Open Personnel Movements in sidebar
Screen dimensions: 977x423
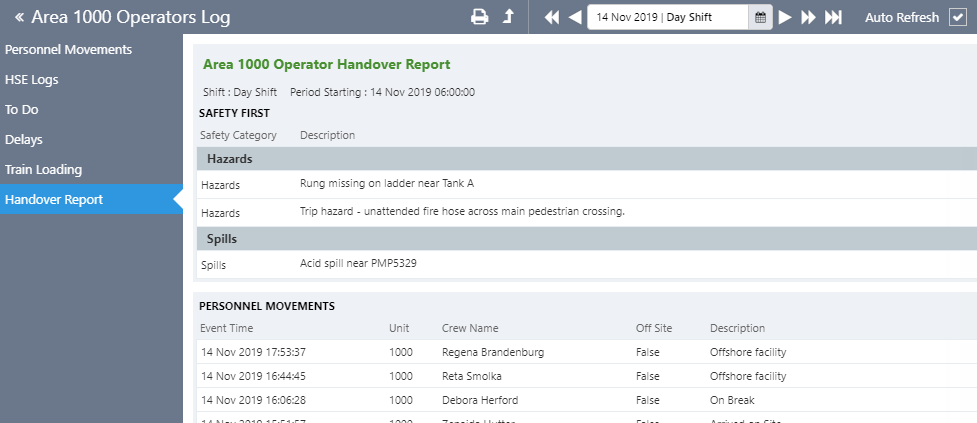point(68,49)
